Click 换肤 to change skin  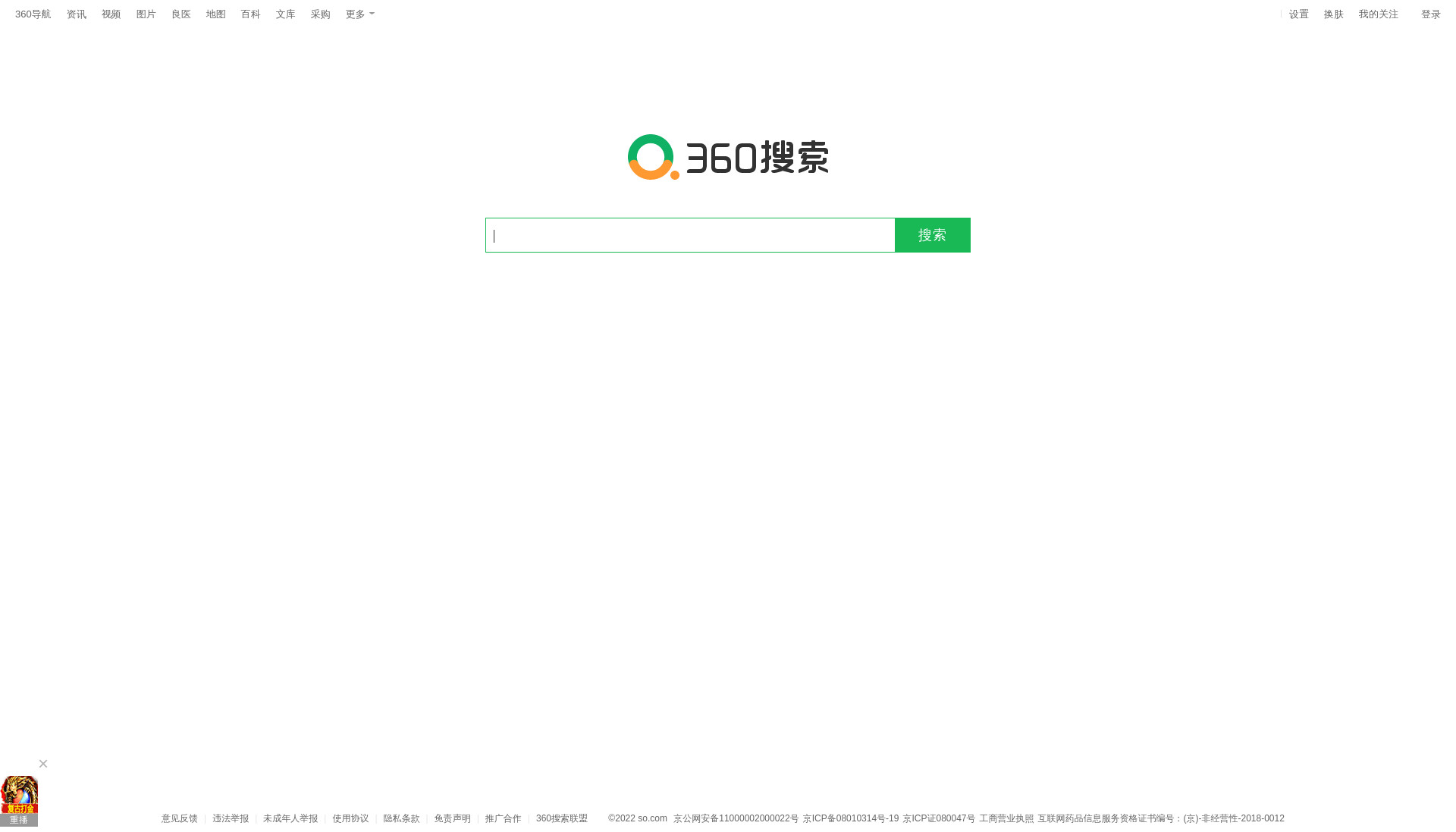(x=1334, y=14)
